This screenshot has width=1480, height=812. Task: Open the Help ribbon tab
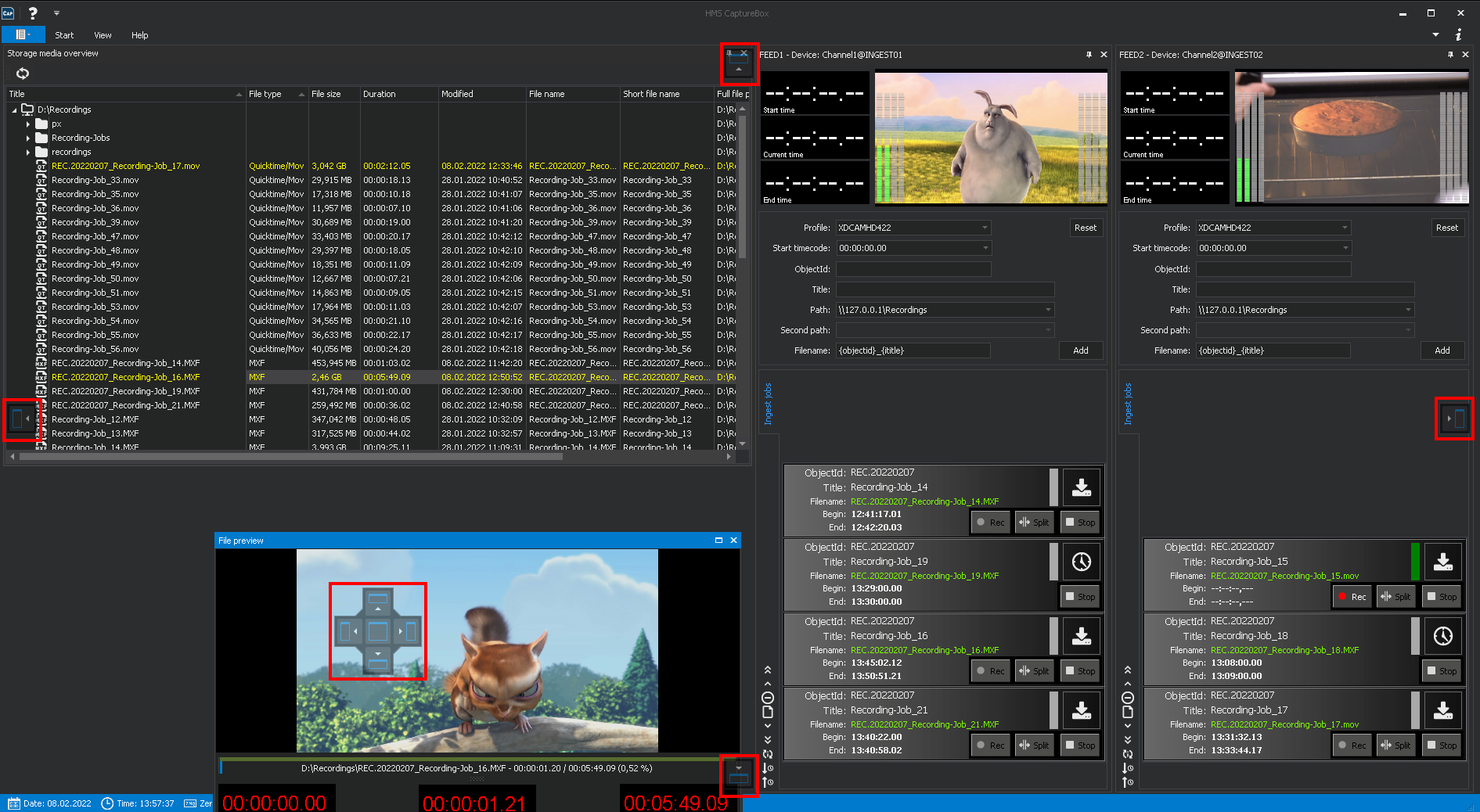(139, 35)
